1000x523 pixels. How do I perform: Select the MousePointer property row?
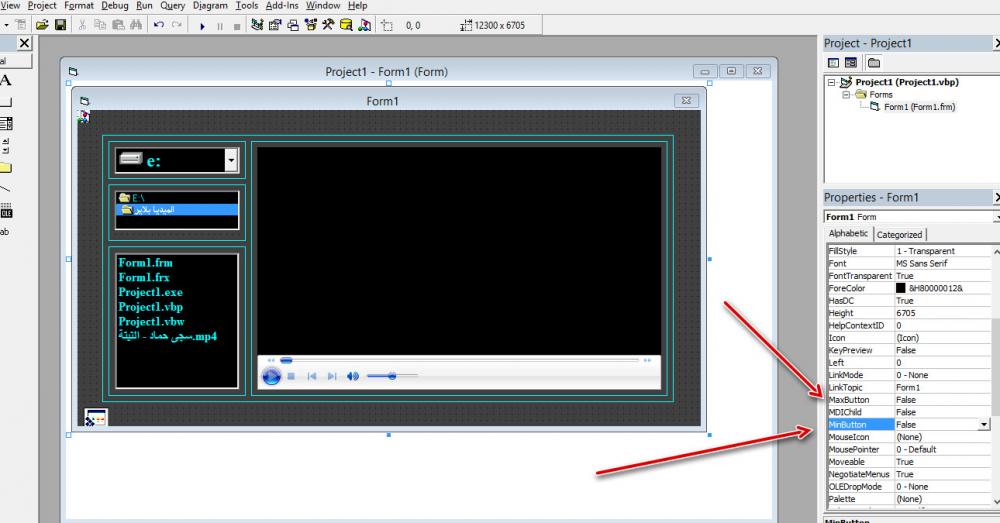[909, 450]
